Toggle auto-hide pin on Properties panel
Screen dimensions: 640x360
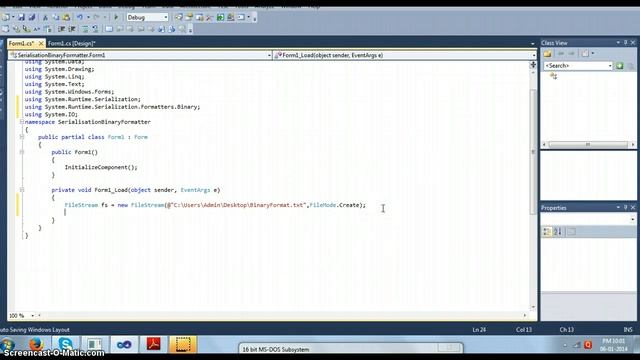[x=625, y=207]
